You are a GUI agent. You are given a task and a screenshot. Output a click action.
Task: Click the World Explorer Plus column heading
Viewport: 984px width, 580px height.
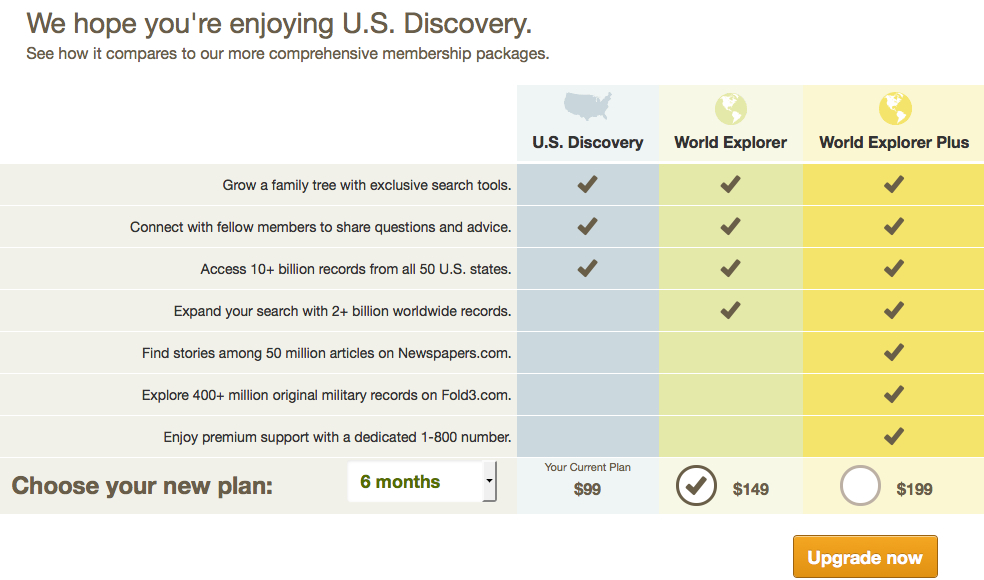coord(894,142)
